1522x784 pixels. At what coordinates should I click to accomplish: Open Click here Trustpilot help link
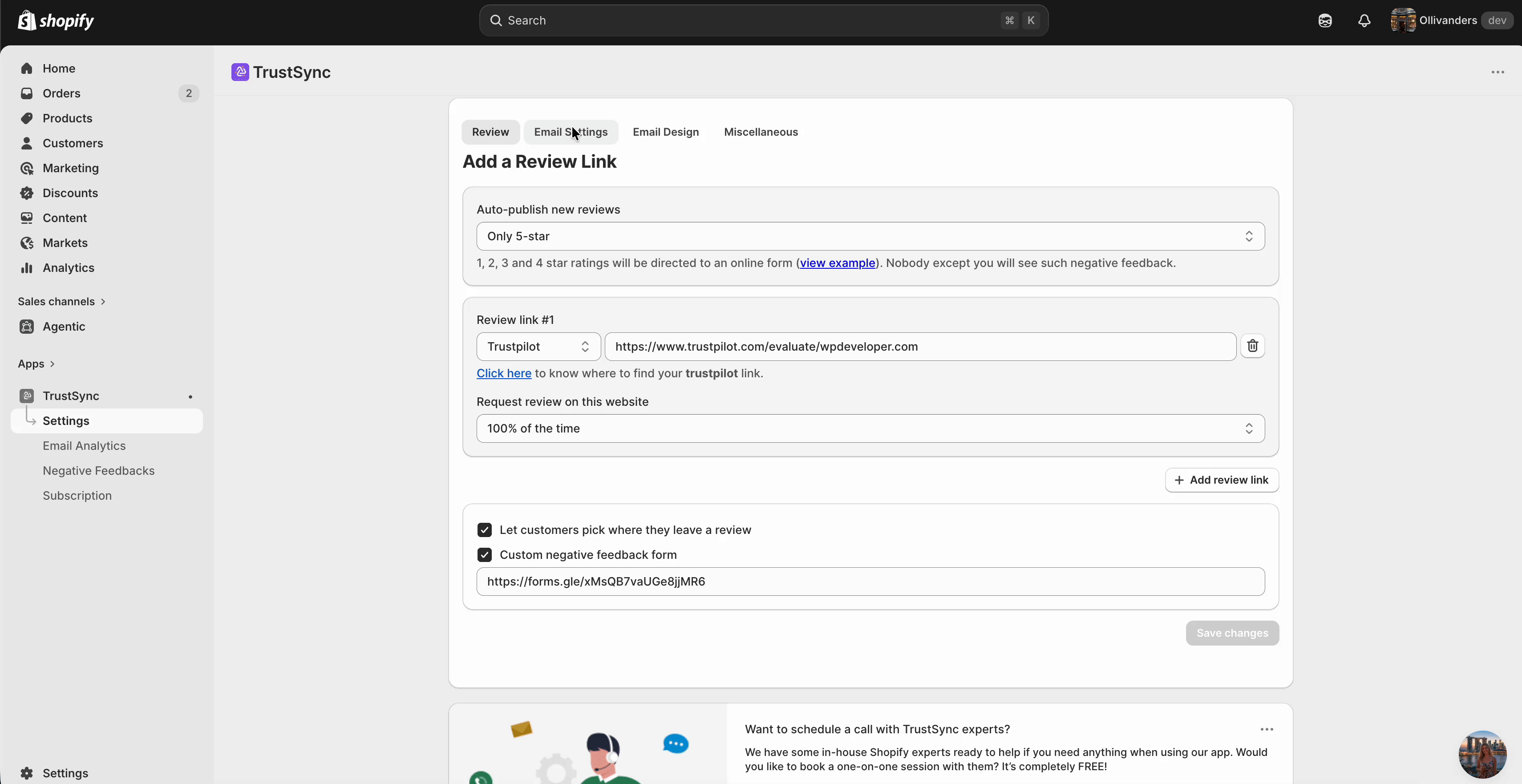(x=504, y=373)
